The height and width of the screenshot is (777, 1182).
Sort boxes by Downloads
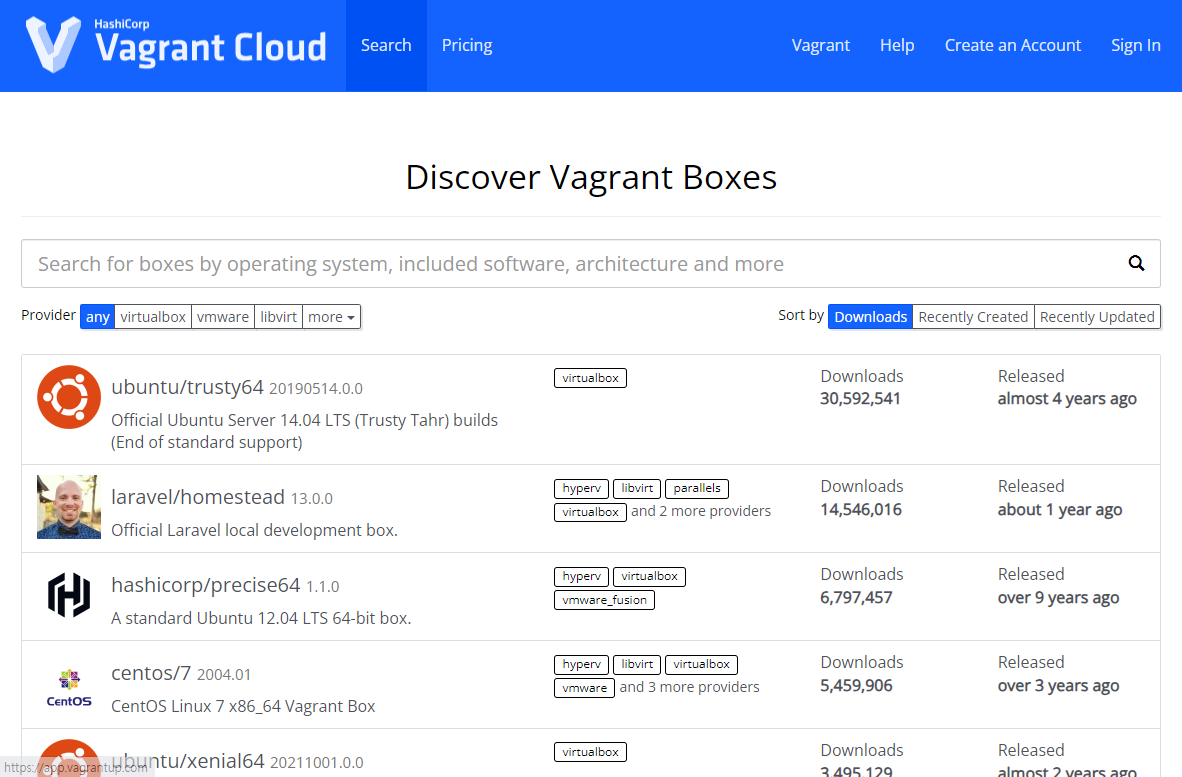(x=870, y=317)
